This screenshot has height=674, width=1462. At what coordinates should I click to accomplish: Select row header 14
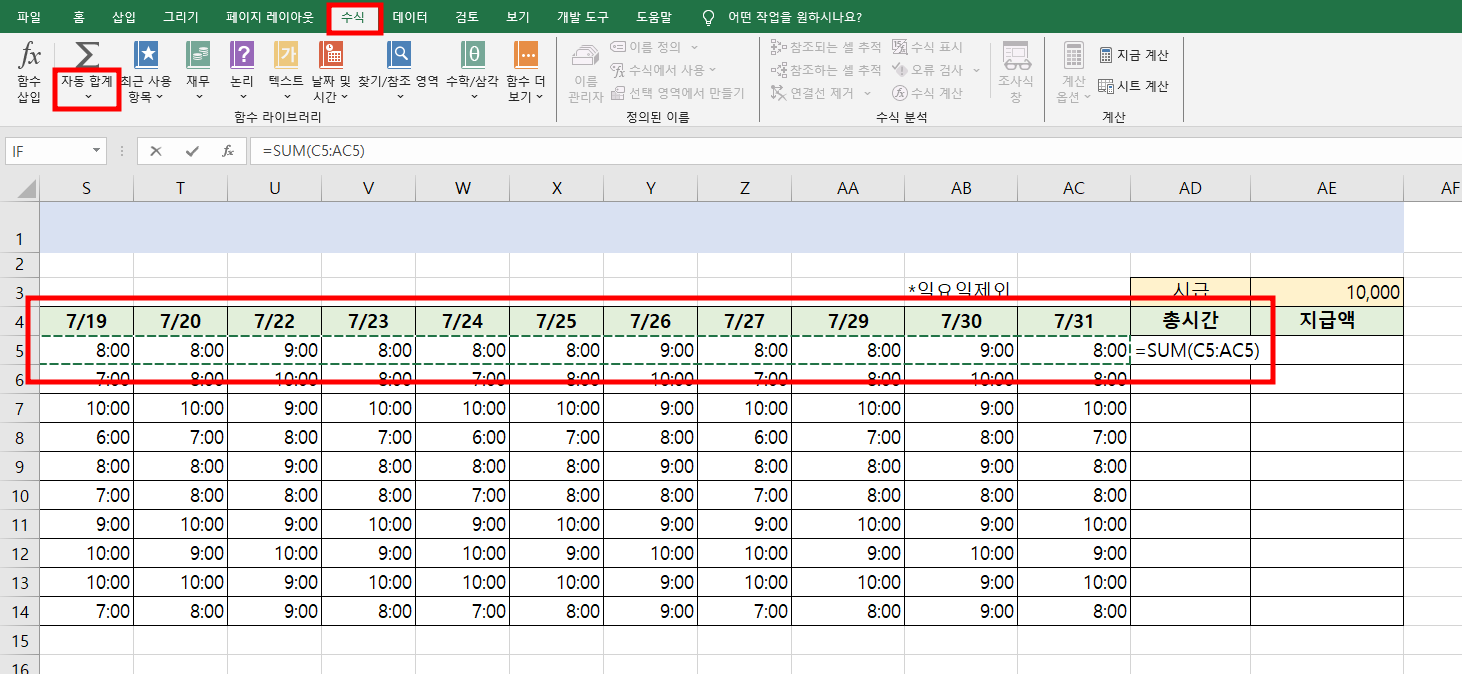pos(20,611)
